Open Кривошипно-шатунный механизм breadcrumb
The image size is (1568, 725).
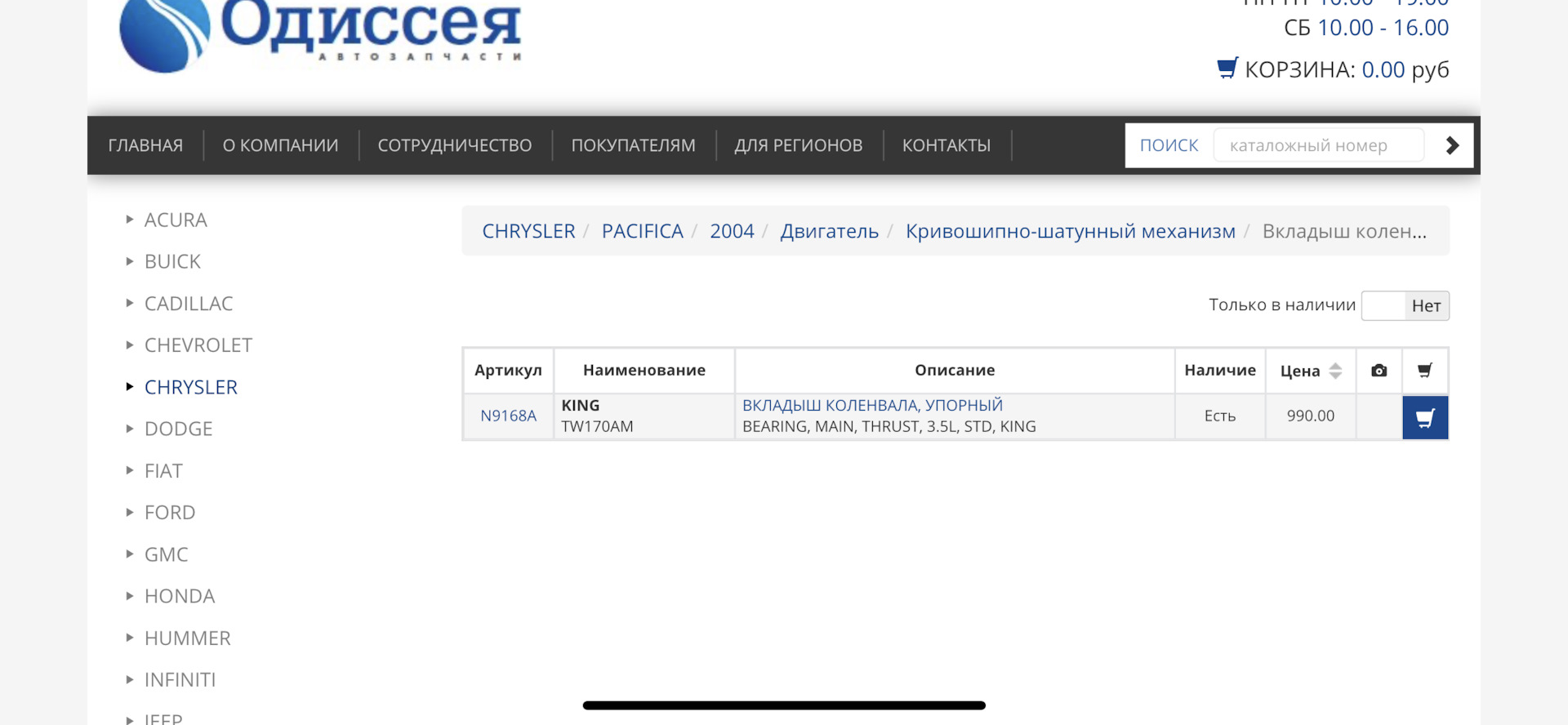click(1071, 232)
